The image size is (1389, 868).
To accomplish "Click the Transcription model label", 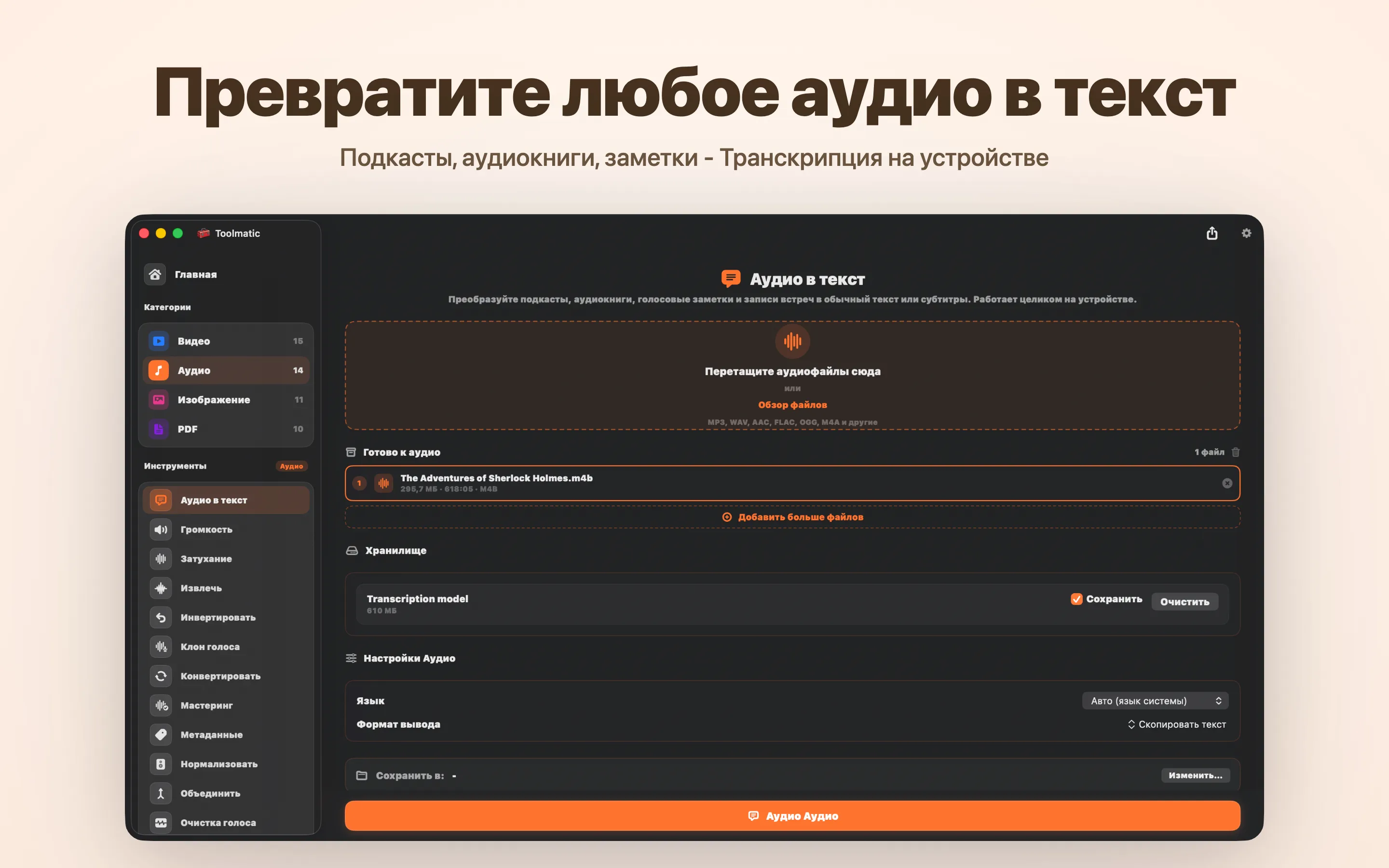I will pos(417,599).
